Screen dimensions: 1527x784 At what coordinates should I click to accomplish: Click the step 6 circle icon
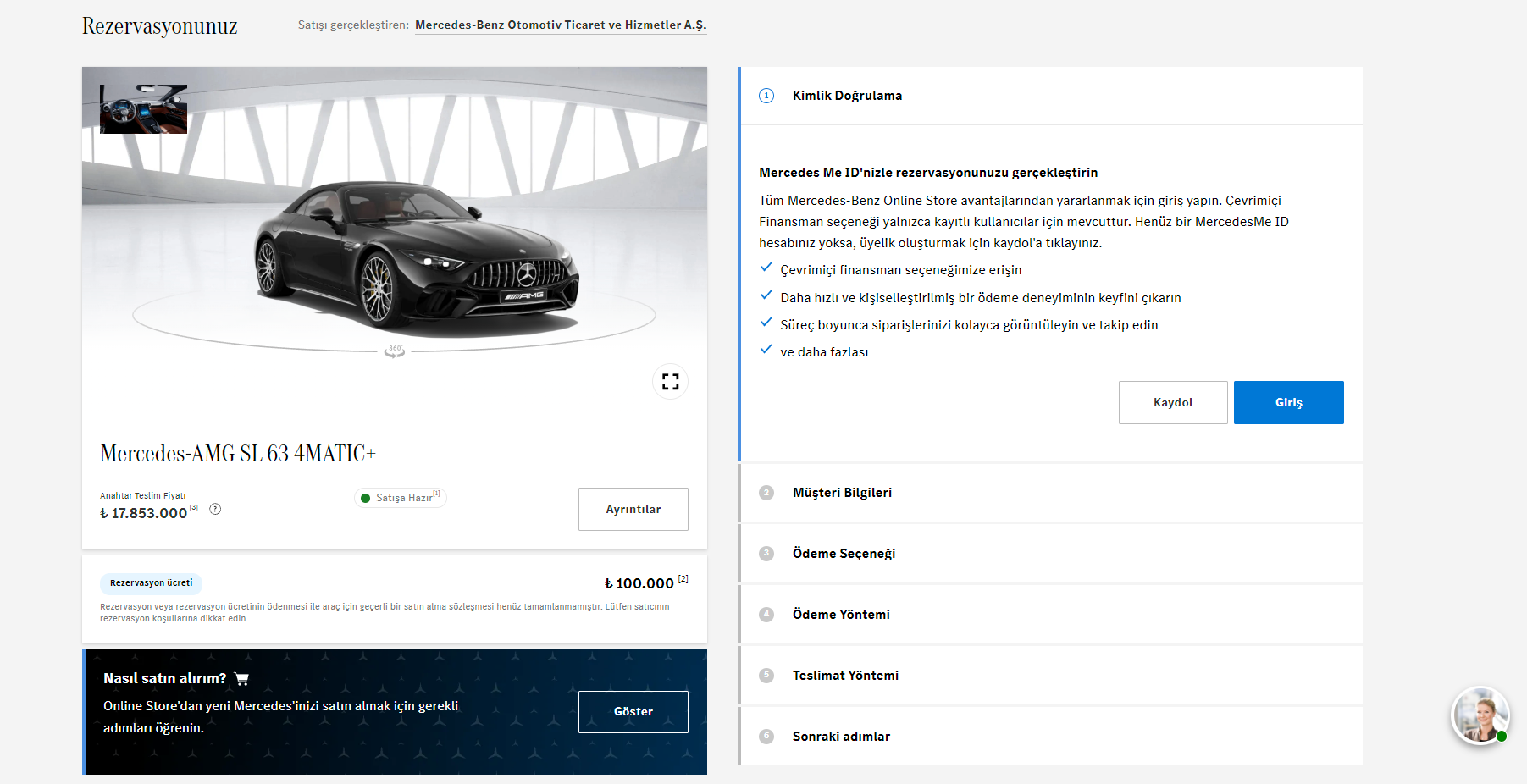tap(766, 737)
